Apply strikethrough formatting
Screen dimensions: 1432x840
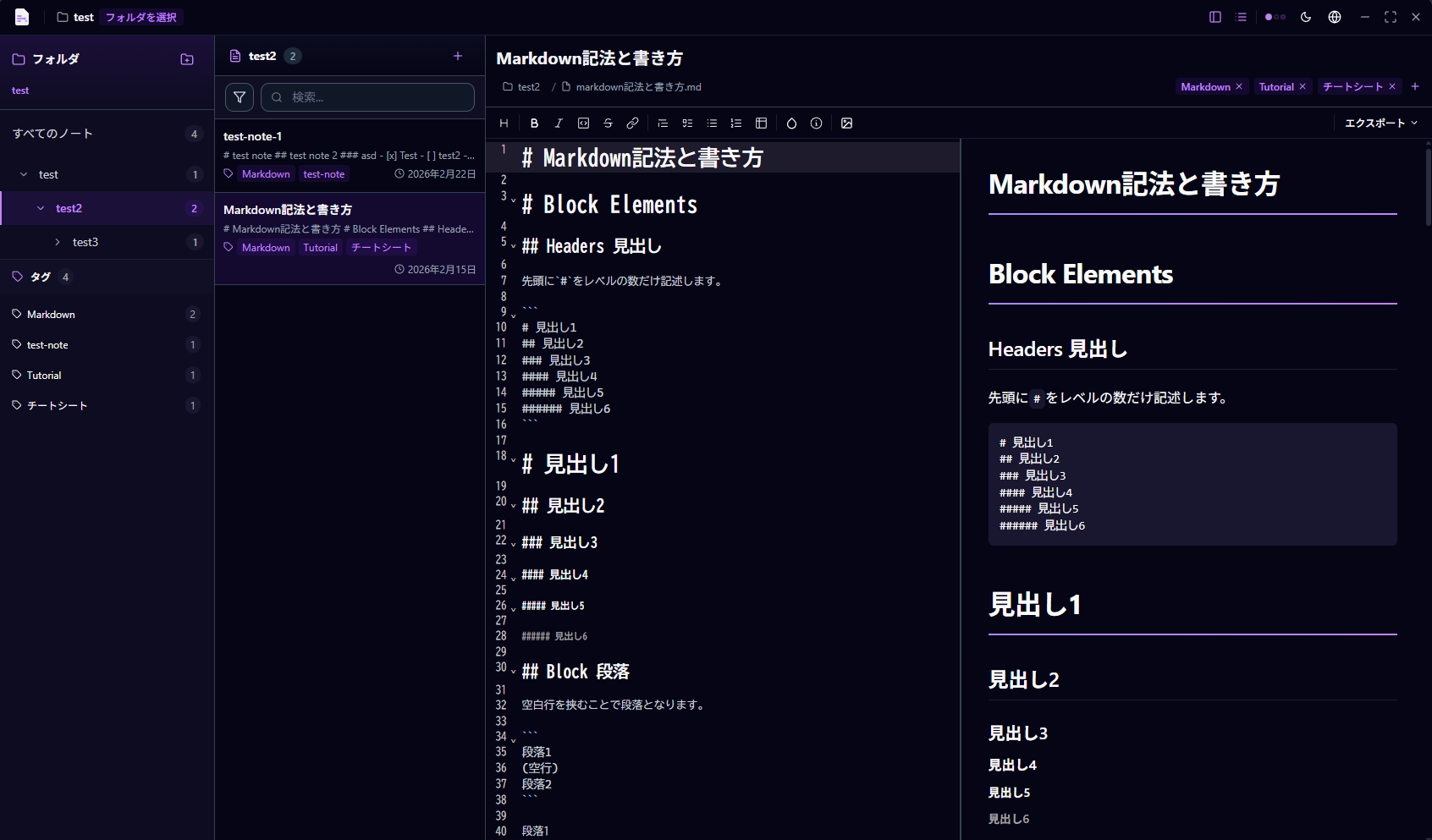[608, 123]
